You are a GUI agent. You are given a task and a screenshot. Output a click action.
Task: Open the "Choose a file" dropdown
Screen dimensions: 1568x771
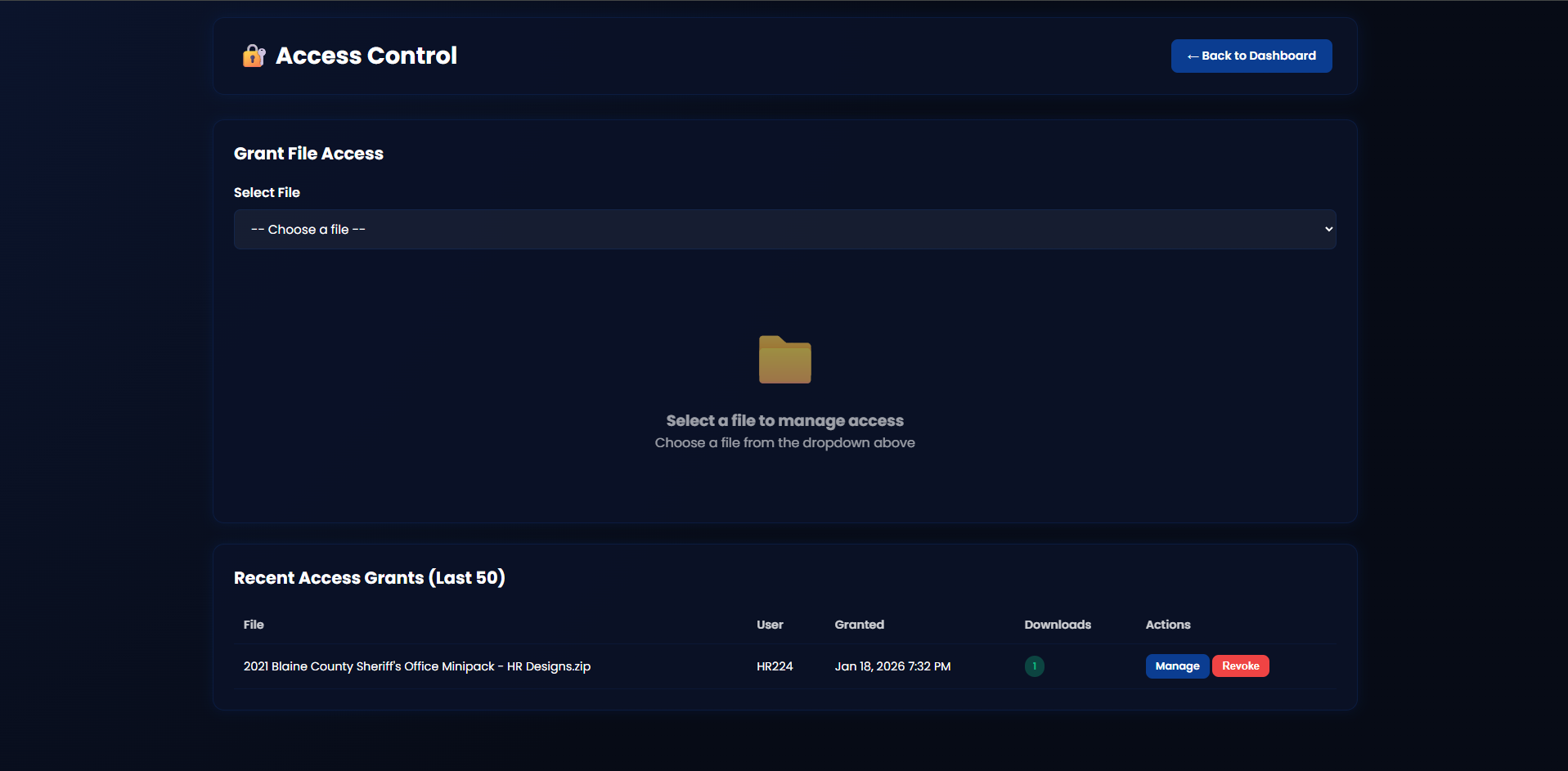pyautogui.click(x=784, y=230)
